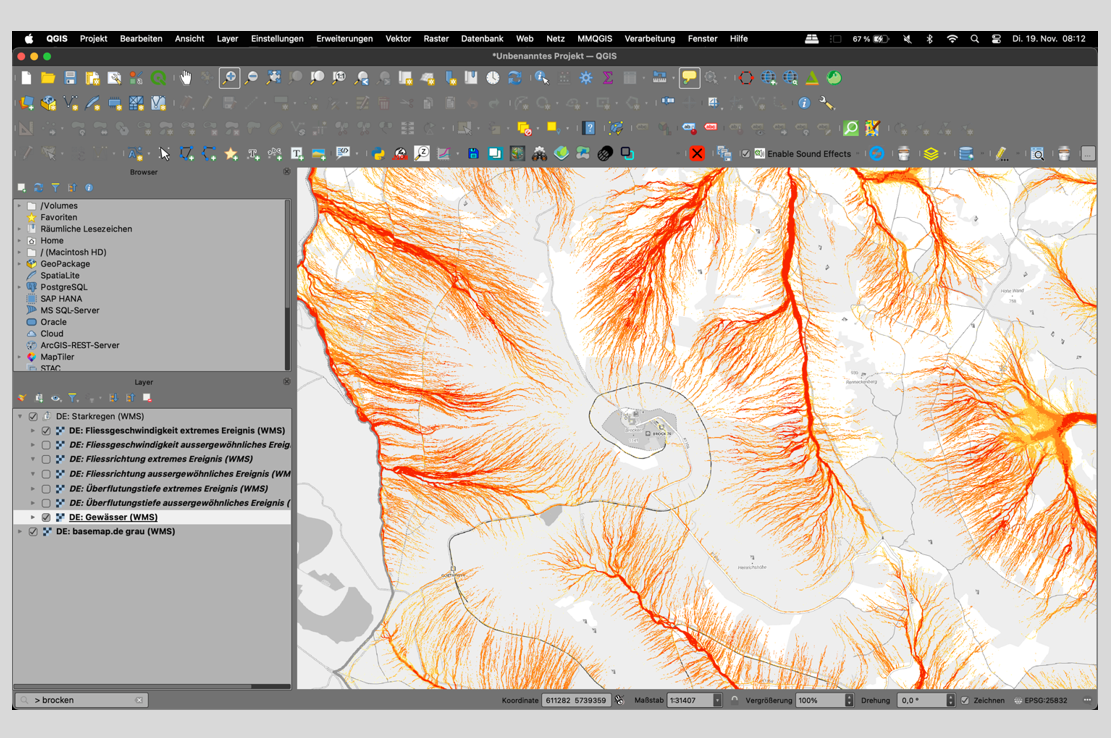Toggle the Enable Sound Effects checkbox

click(745, 154)
